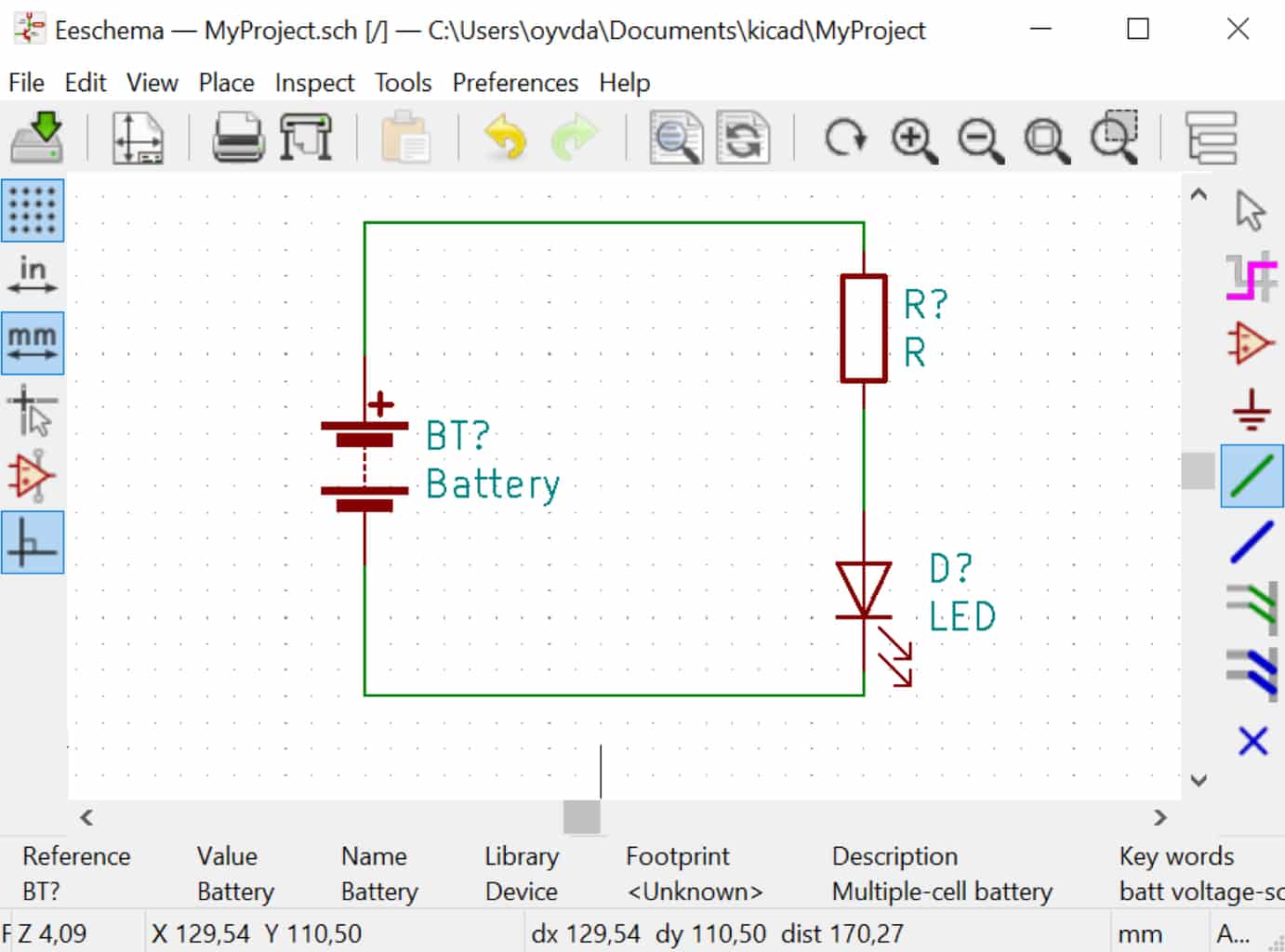This screenshot has height=952, width=1285.
Task: Switch measurement units to inches
Action: [x=33, y=276]
